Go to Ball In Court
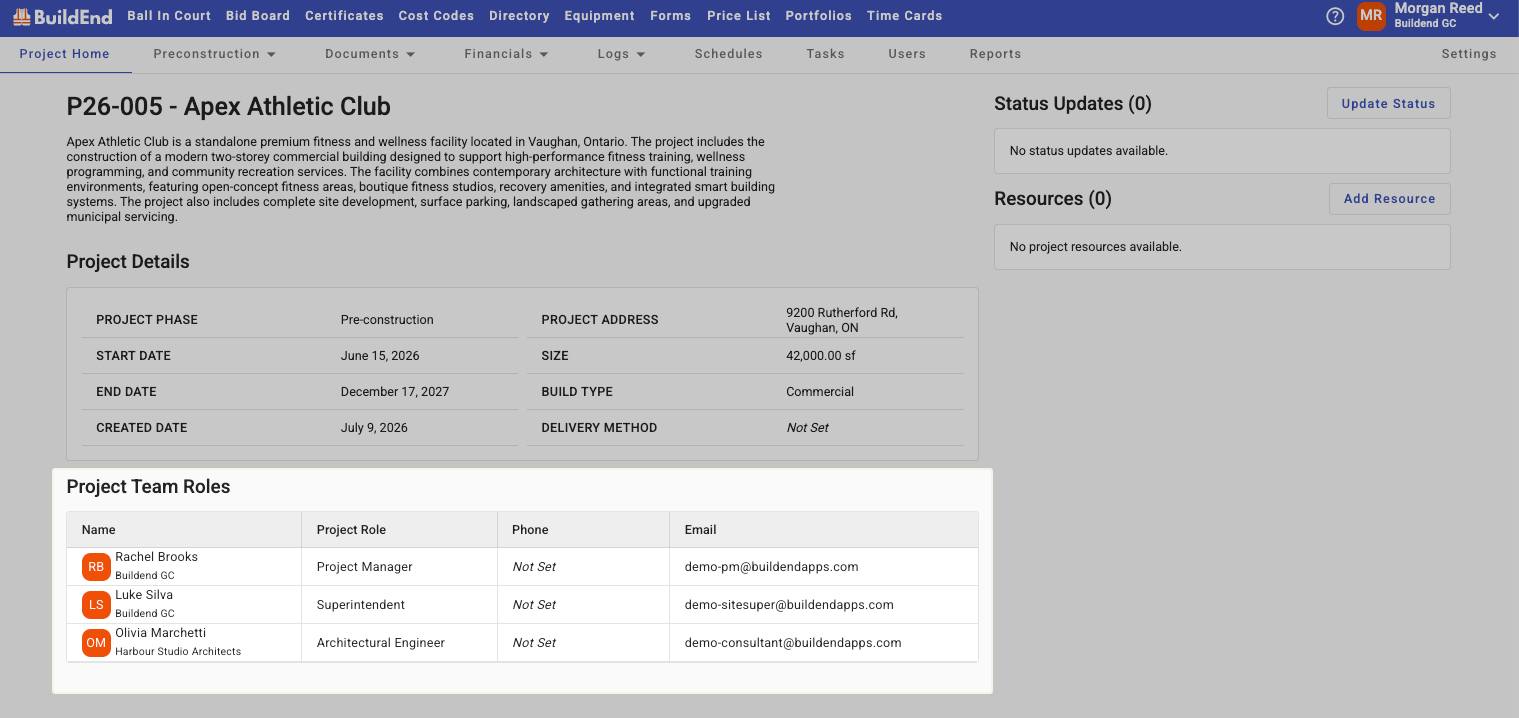Viewport: 1519px width, 718px height. [x=169, y=16]
